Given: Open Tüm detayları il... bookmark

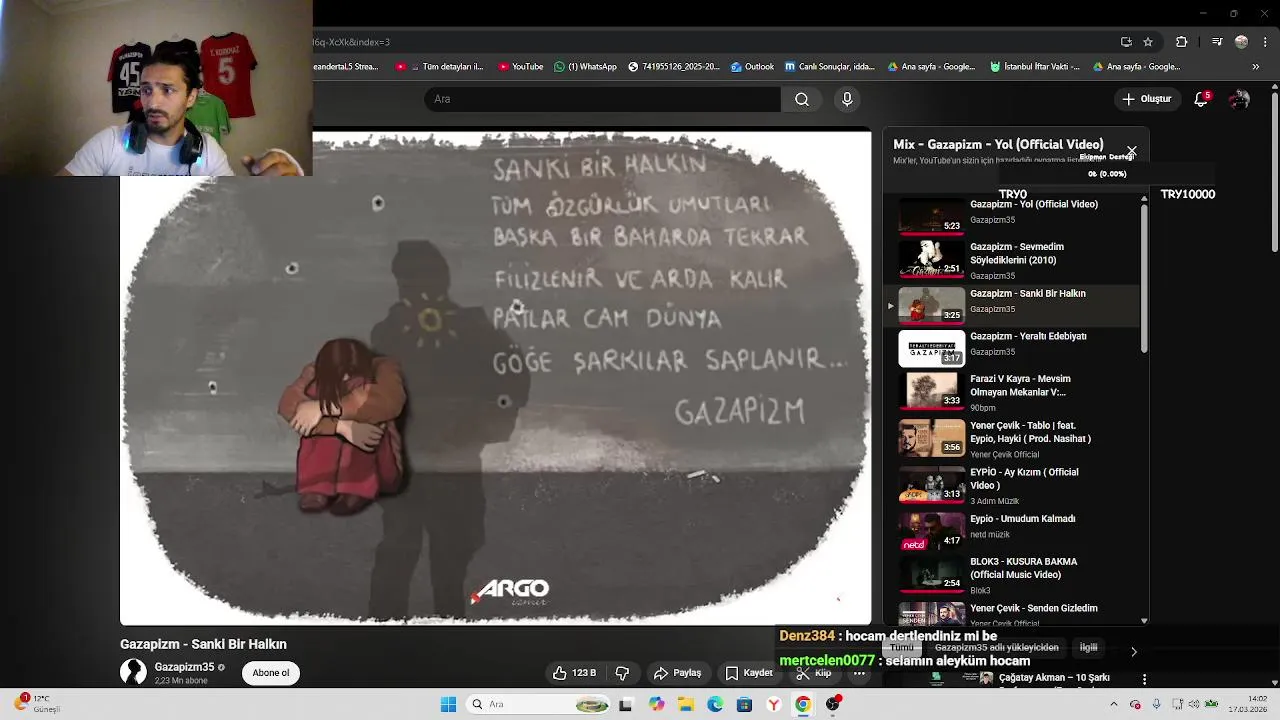Looking at the screenshot, I should pyautogui.click(x=439, y=67).
